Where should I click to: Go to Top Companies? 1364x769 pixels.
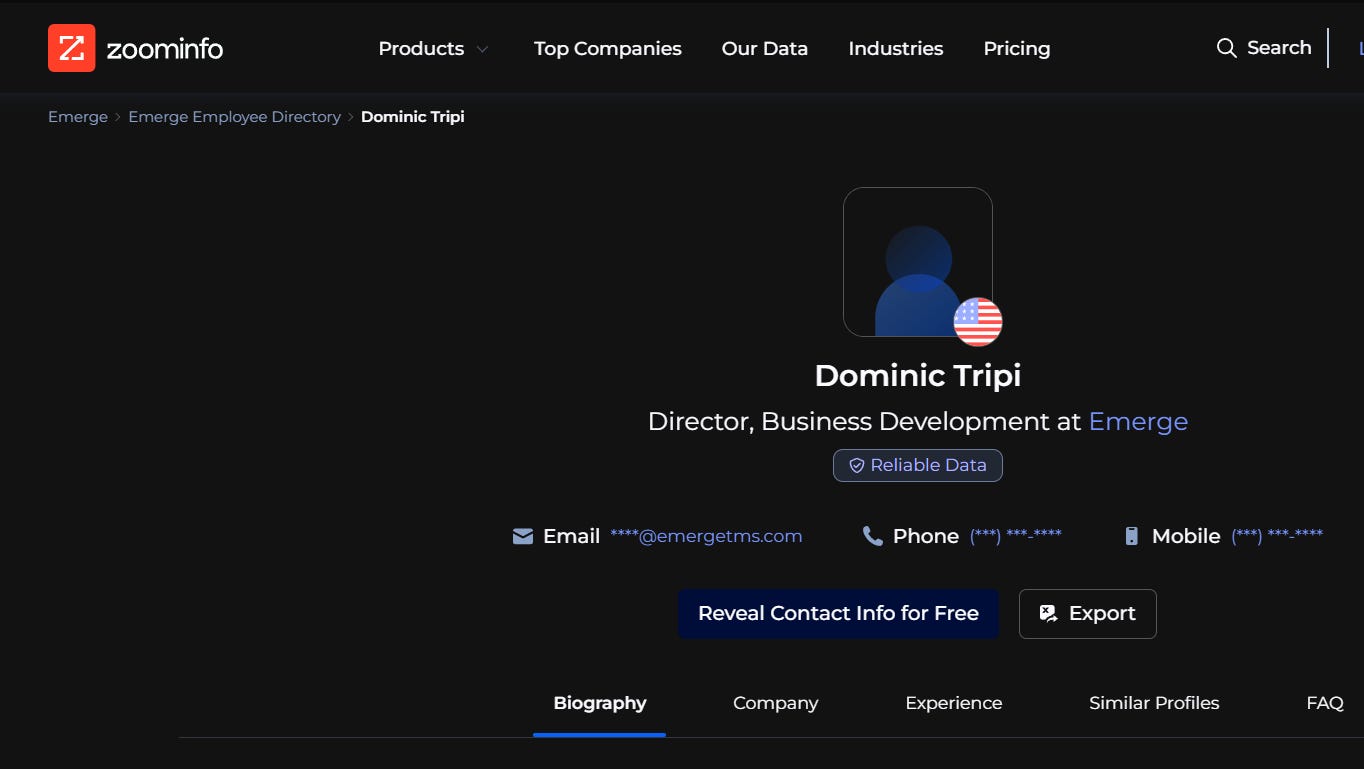click(608, 48)
